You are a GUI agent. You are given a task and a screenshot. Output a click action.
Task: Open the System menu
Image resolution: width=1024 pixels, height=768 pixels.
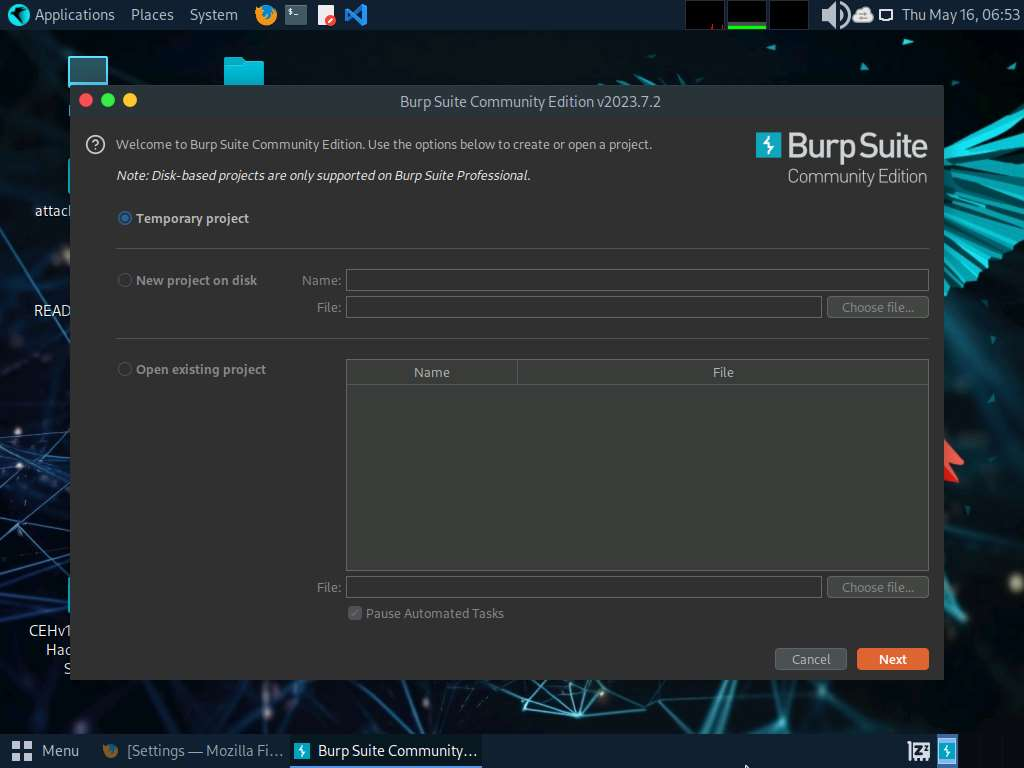(x=213, y=15)
